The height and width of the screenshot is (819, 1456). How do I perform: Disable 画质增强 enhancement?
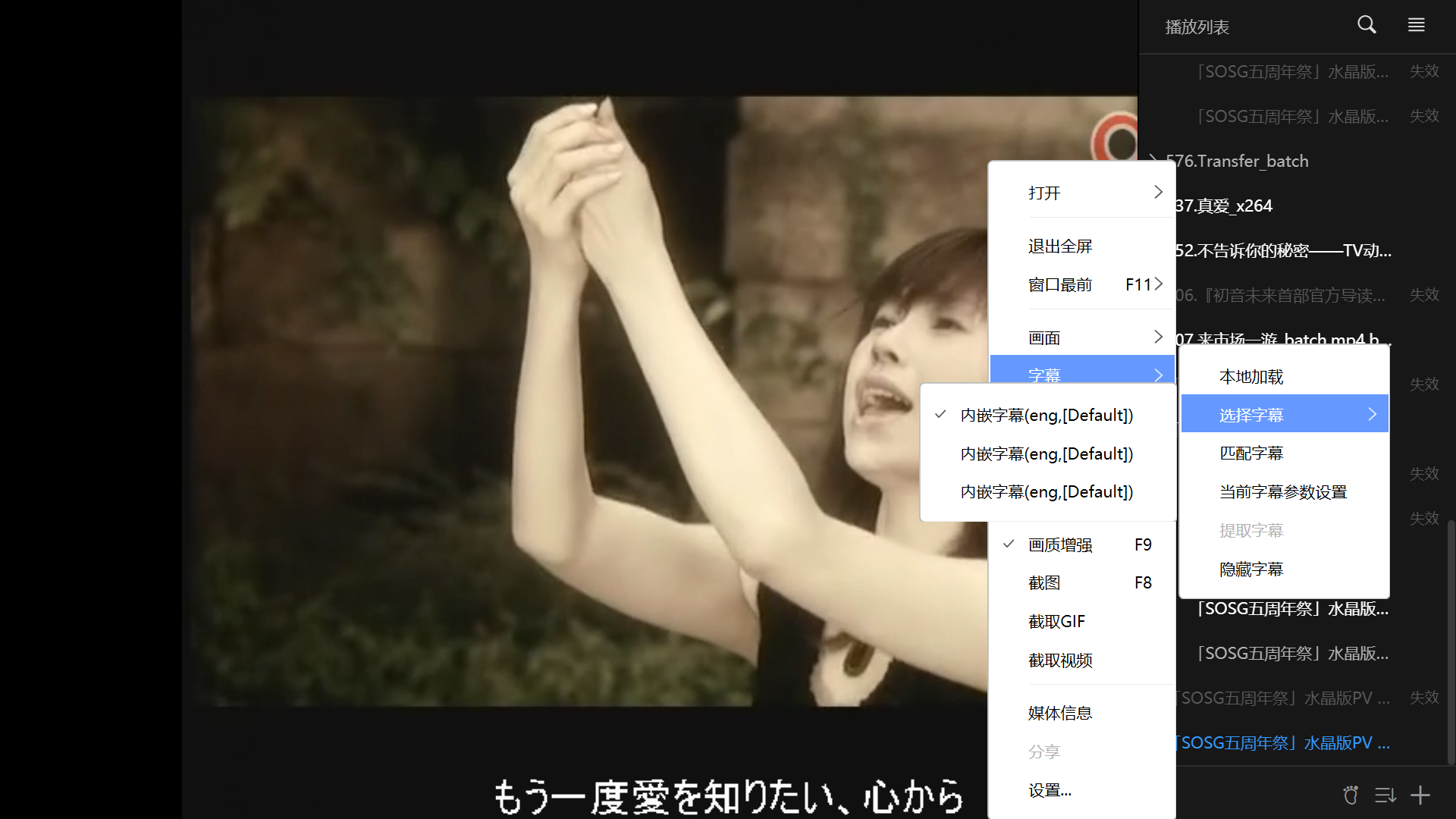tap(1059, 544)
